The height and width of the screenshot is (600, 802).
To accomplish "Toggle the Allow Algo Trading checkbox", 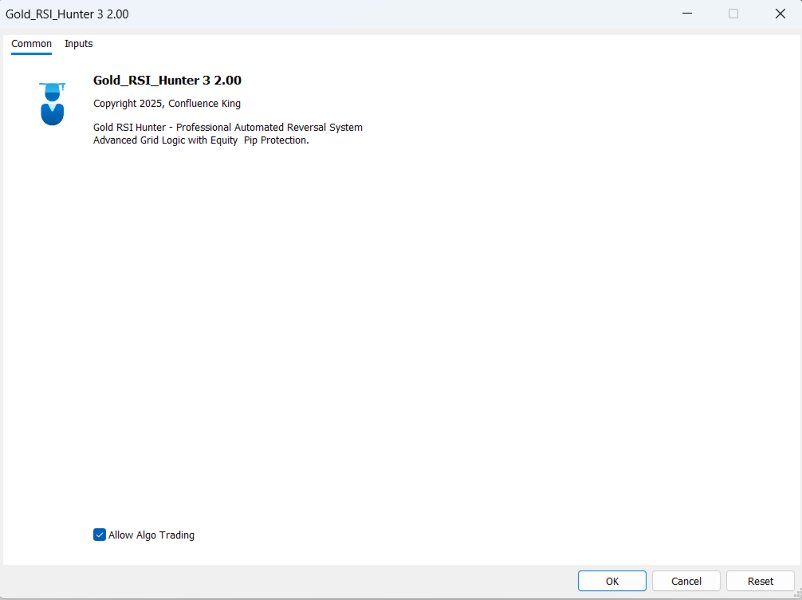I will click(99, 535).
